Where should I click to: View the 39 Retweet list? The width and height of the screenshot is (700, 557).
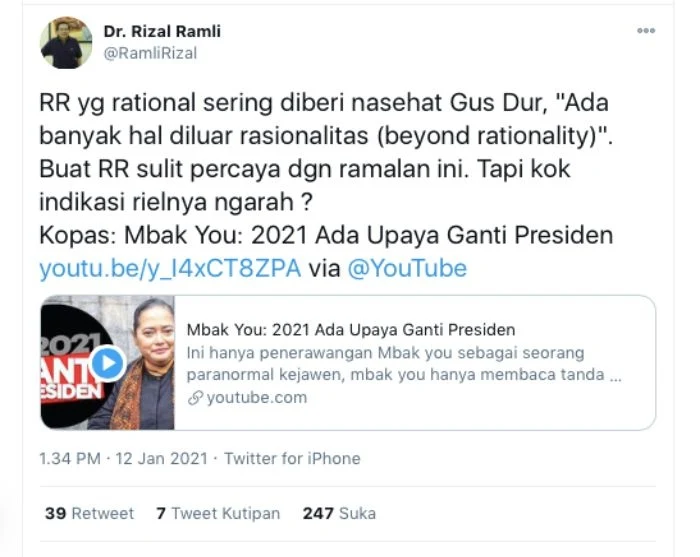click(x=89, y=513)
